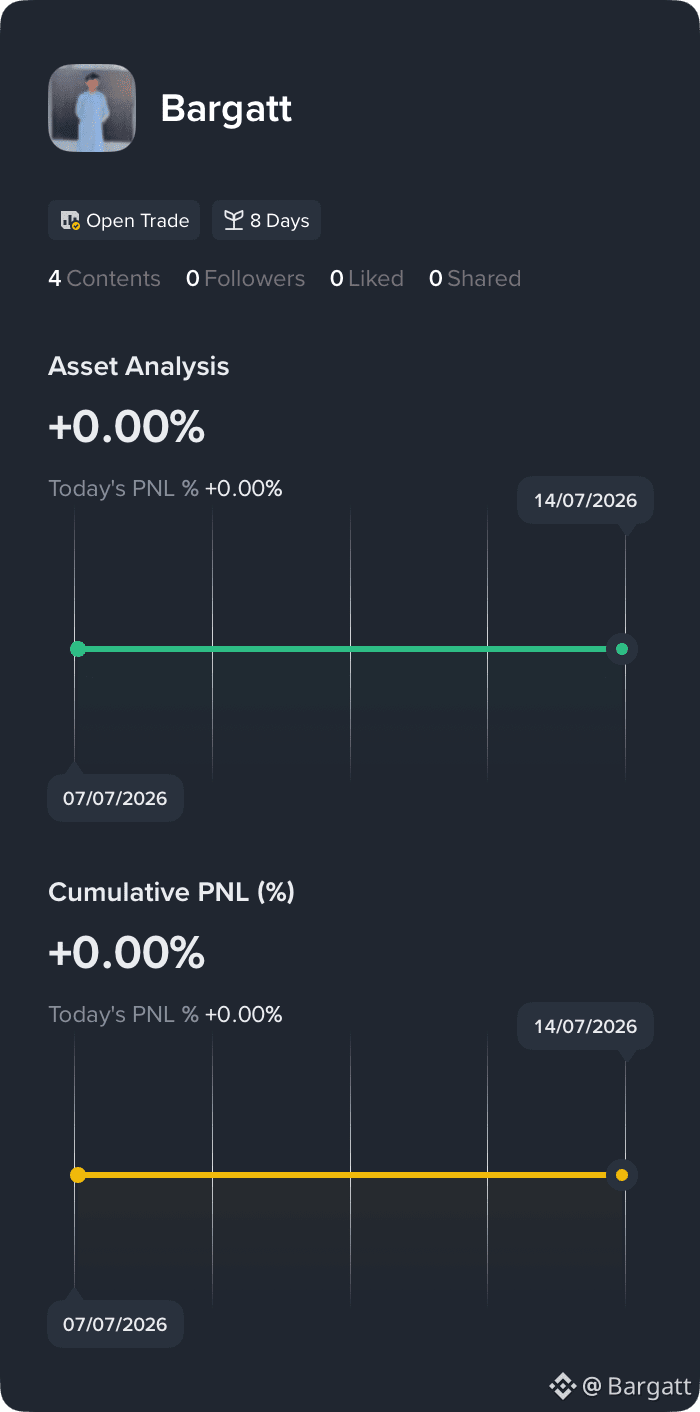Click 14/07/2026 tooltip on Asset Analysis chart
Screen dimensions: 700x1412
(585, 500)
